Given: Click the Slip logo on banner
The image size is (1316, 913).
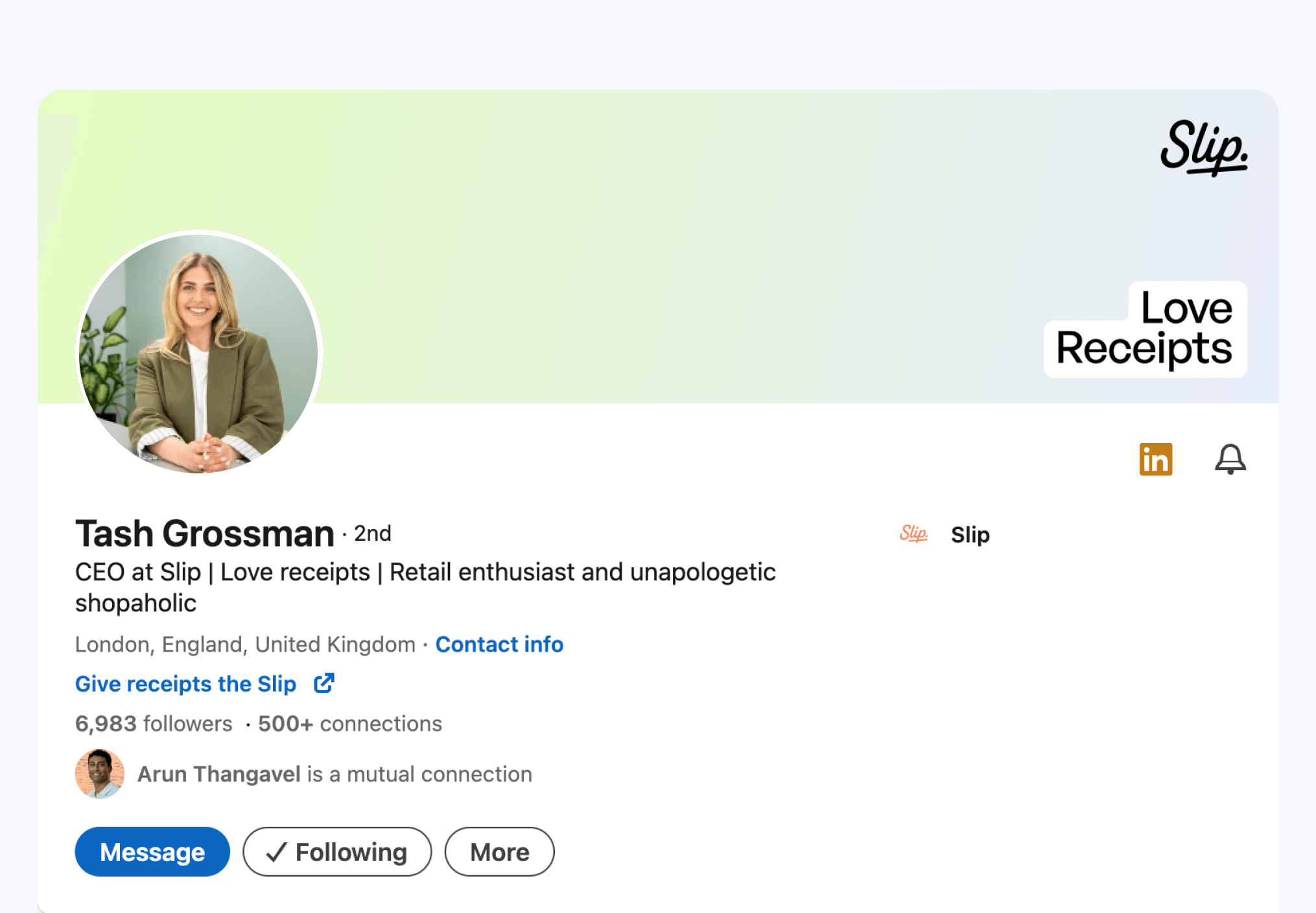Looking at the screenshot, I should point(1203,147).
